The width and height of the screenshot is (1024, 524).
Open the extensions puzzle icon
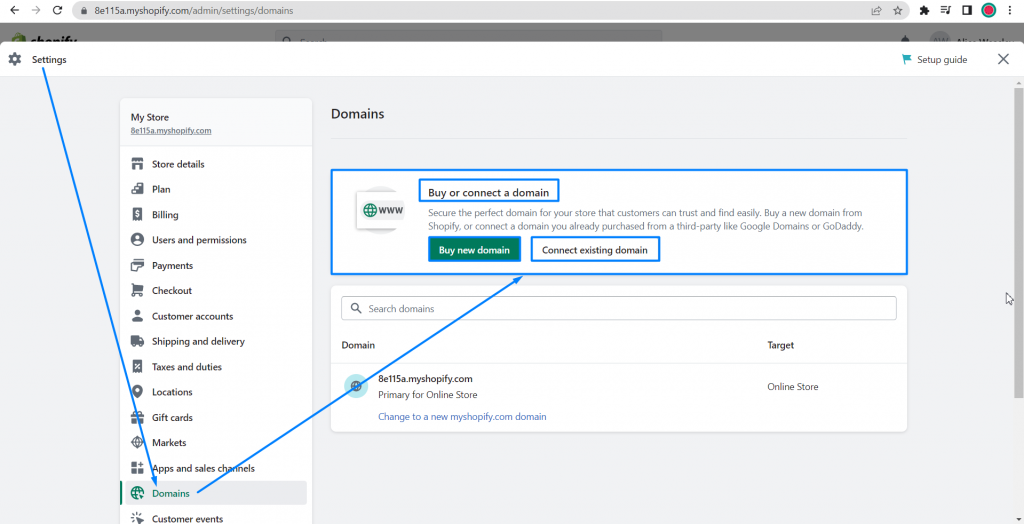pos(924,10)
